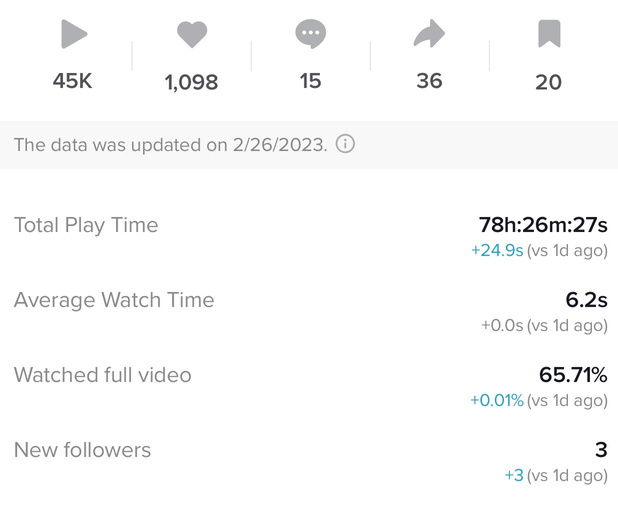The height and width of the screenshot is (508, 618).
Task: Click the comments speech bubble icon
Action: click(x=310, y=35)
